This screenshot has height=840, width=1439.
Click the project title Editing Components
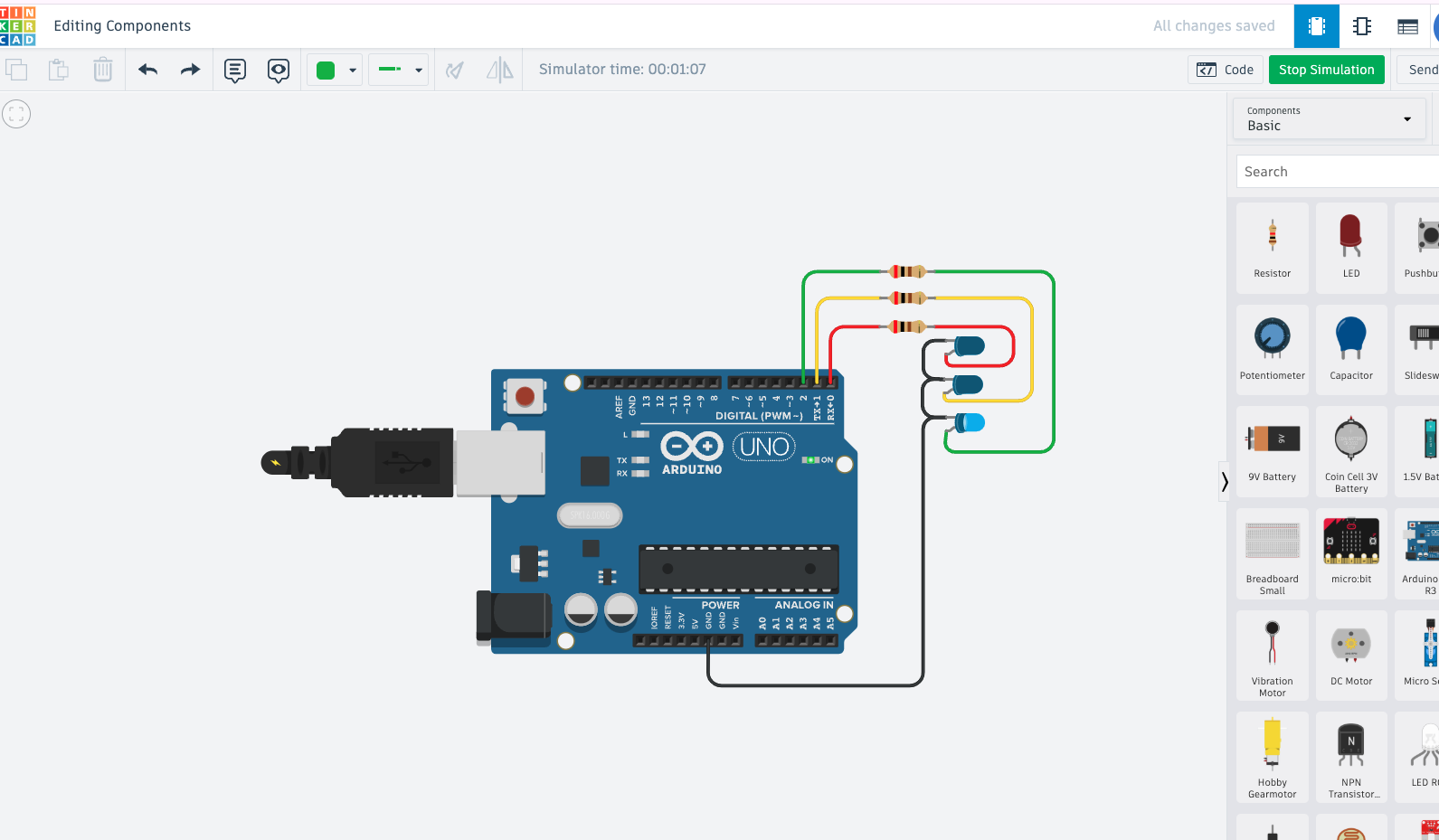tap(122, 26)
